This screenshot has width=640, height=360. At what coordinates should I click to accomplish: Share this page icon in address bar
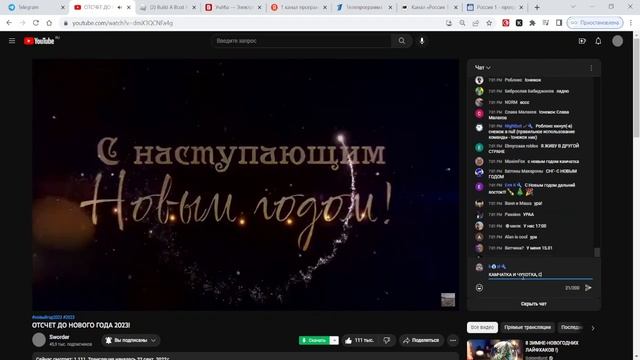click(476, 23)
